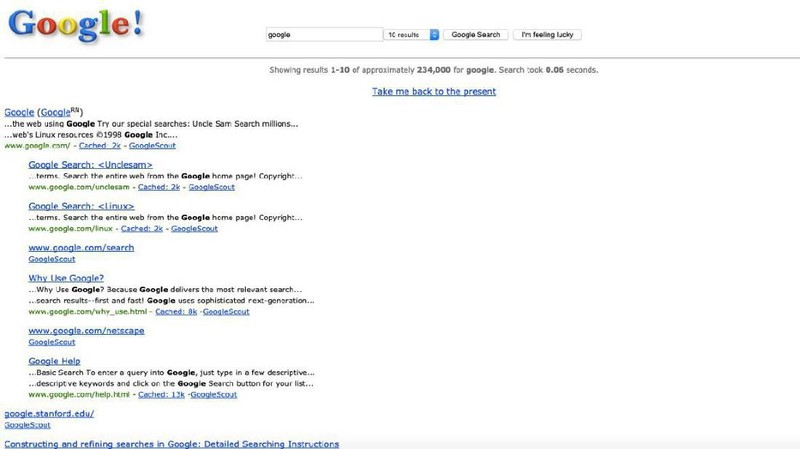Click the search query input field

point(324,34)
